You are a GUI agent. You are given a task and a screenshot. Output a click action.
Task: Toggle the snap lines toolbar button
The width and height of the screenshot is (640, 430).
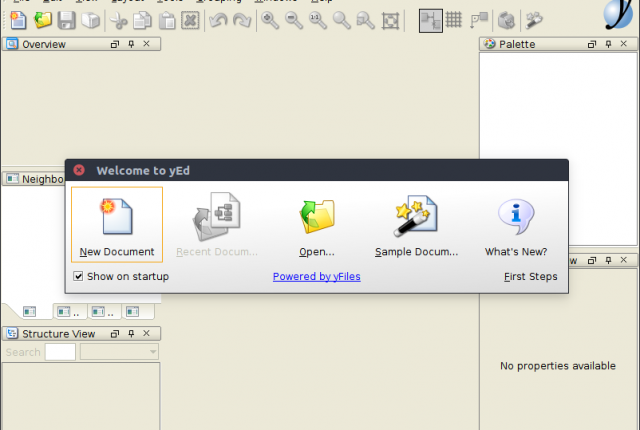click(479, 20)
